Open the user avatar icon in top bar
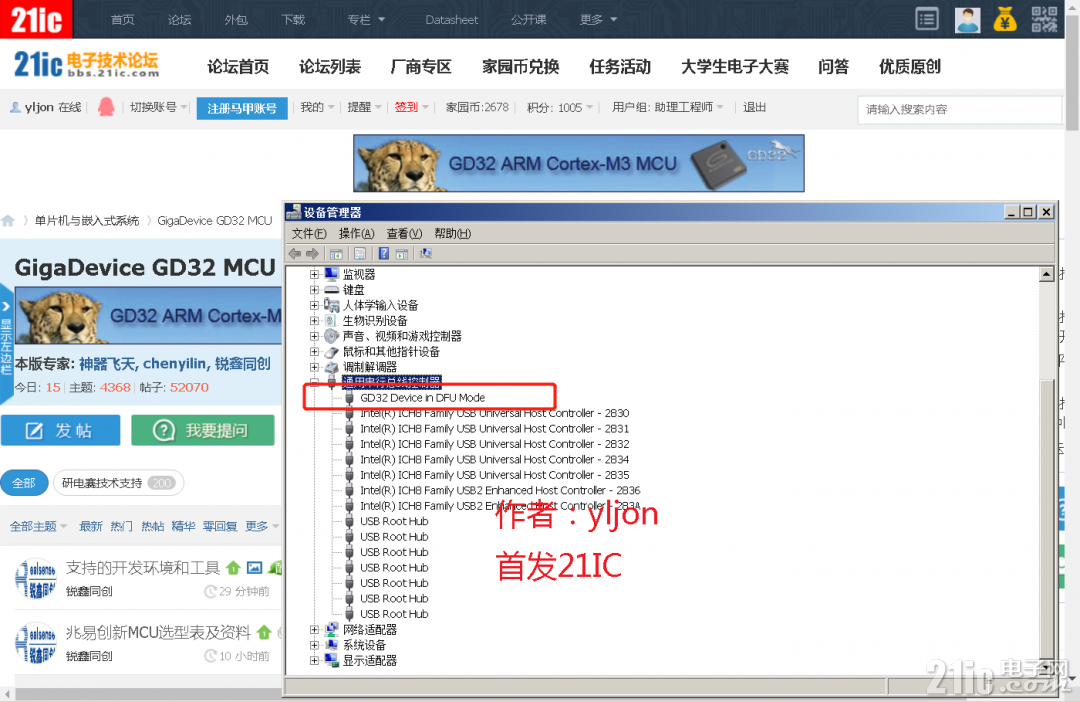This screenshot has width=1080, height=702. [967, 19]
